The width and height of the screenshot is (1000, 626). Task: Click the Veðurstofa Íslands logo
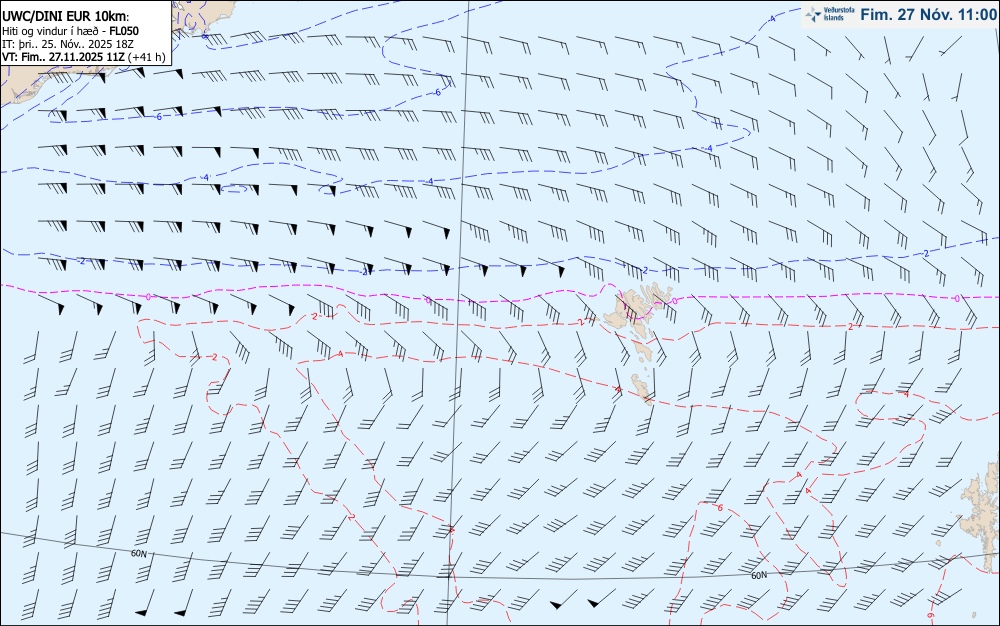coord(830,14)
